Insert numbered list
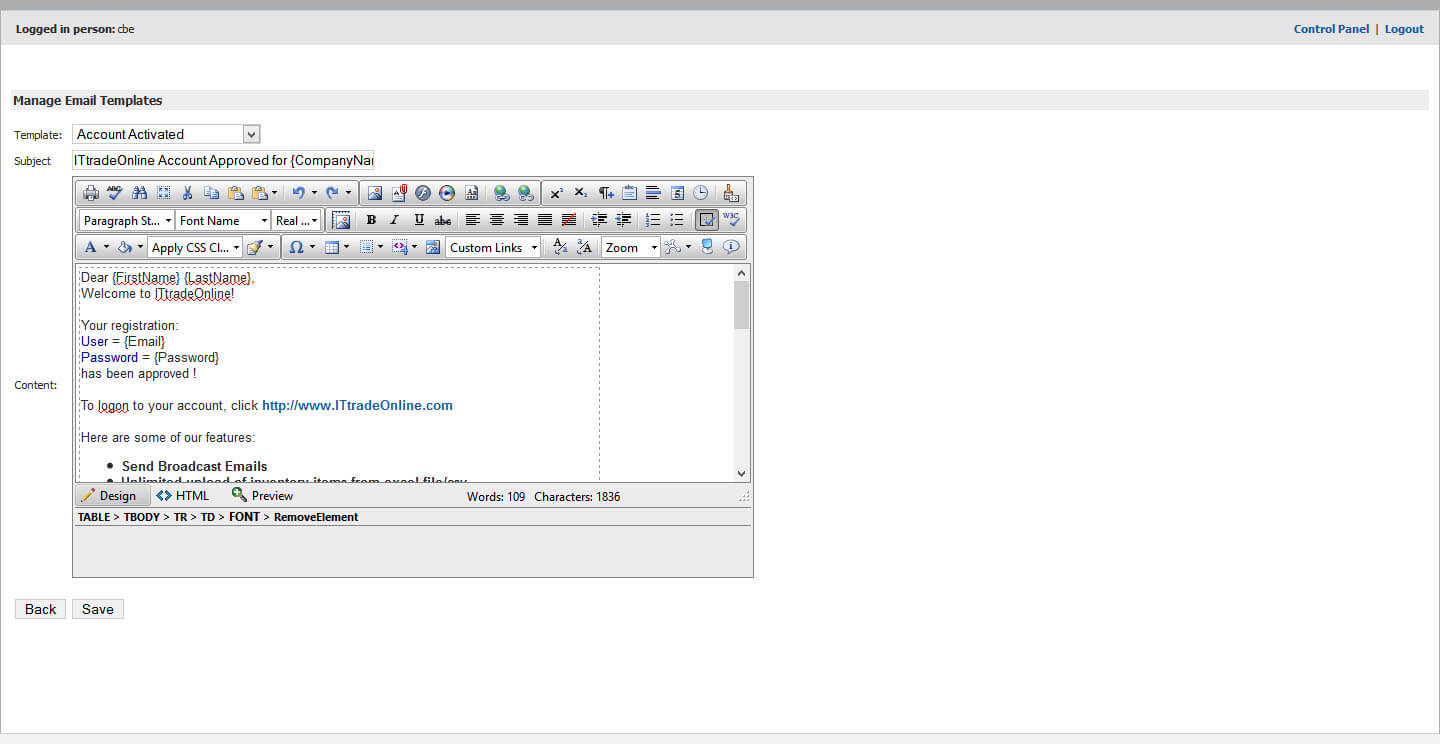Viewport: 1440px width, 744px height. [x=653, y=220]
